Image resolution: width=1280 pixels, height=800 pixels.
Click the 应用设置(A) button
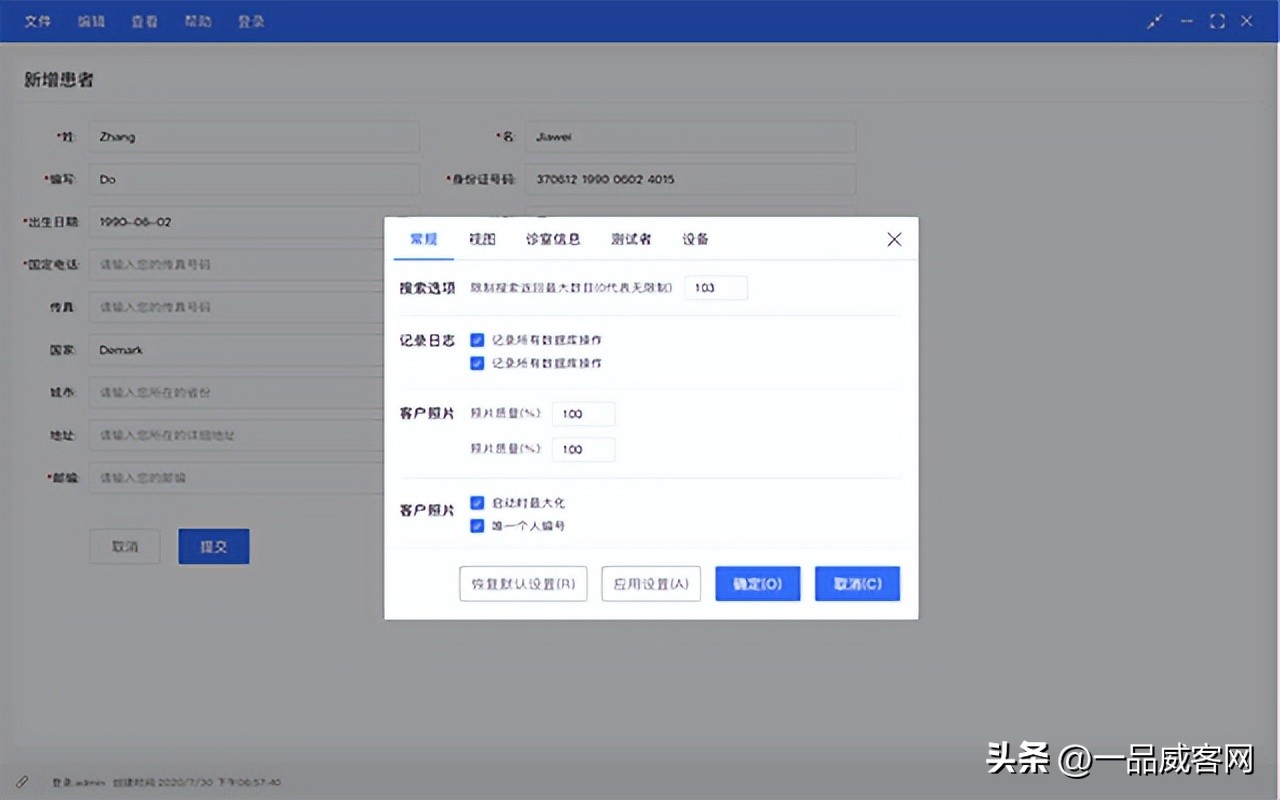click(x=651, y=584)
